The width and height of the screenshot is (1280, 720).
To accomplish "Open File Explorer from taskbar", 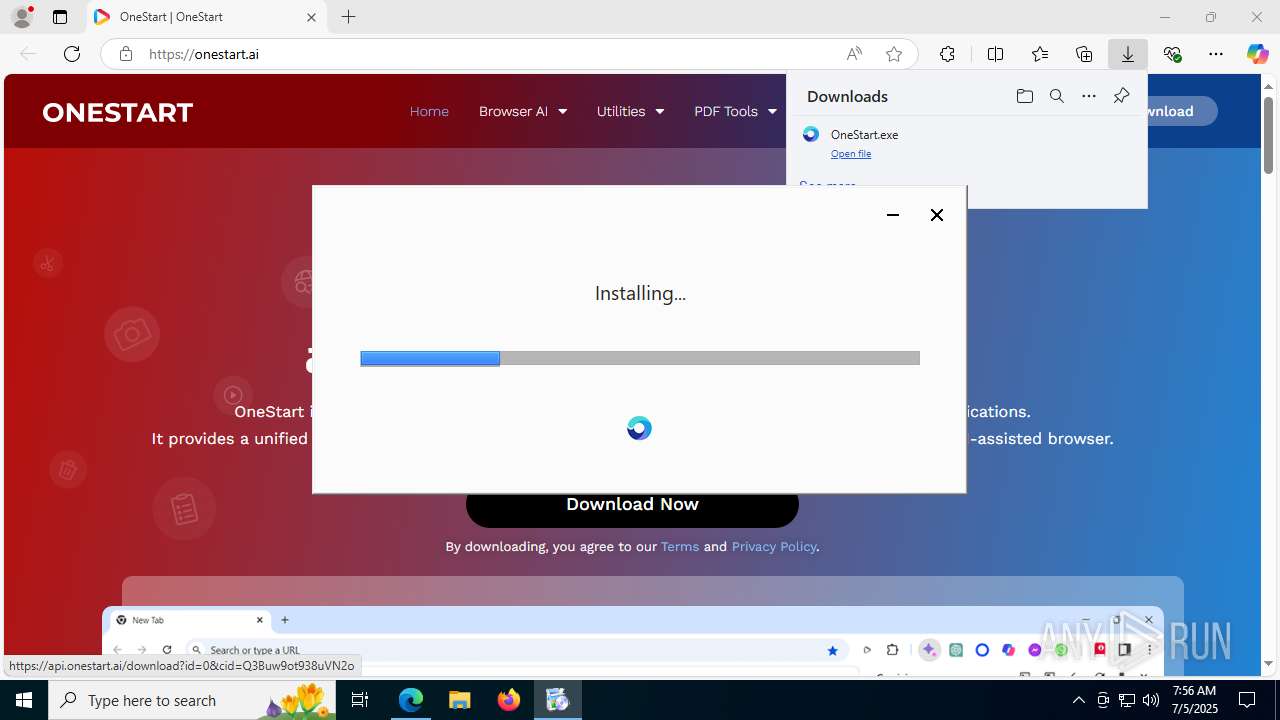I will coord(459,700).
